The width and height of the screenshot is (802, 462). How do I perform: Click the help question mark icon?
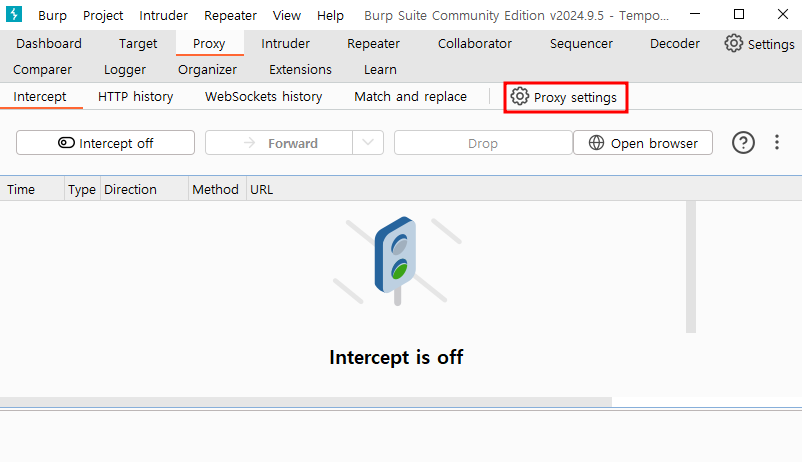point(743,143)
